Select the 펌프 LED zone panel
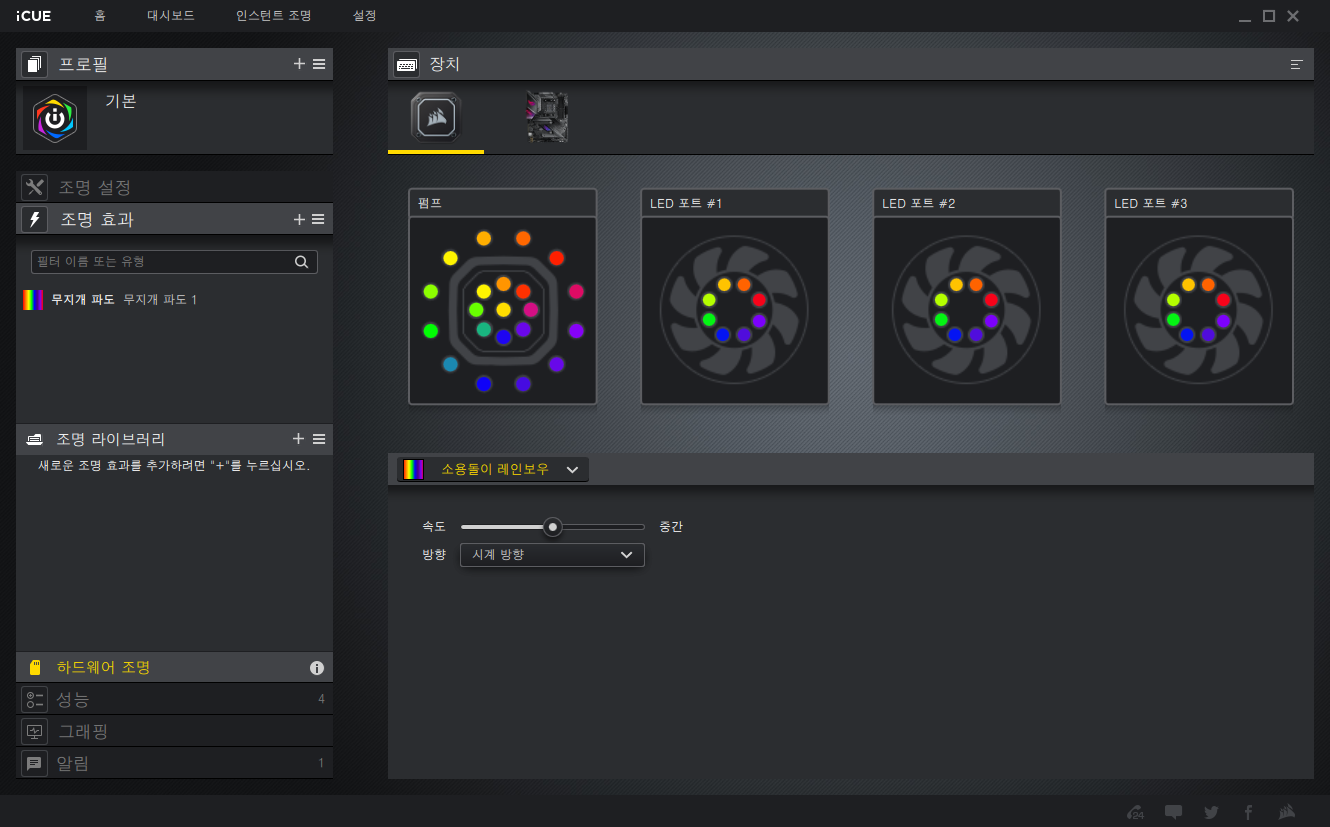Image resolution: width=1330 pixels, height=827 pixels. (502, 297)
